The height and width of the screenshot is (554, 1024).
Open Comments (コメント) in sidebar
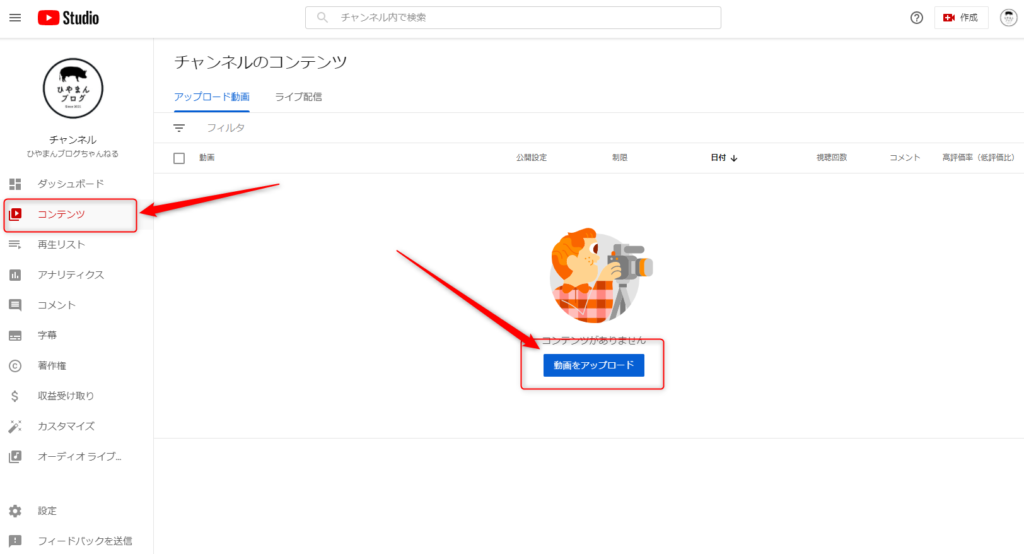pyautogui.click(x=56, y=305)
